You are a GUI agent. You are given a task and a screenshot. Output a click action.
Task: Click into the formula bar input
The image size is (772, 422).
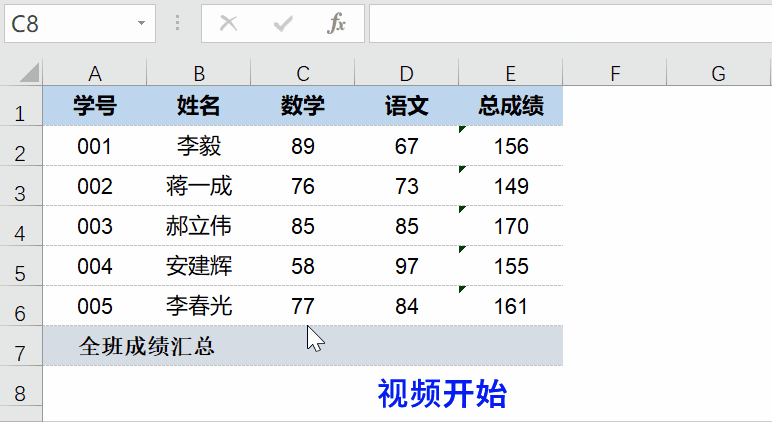click(x=571, y=23)
